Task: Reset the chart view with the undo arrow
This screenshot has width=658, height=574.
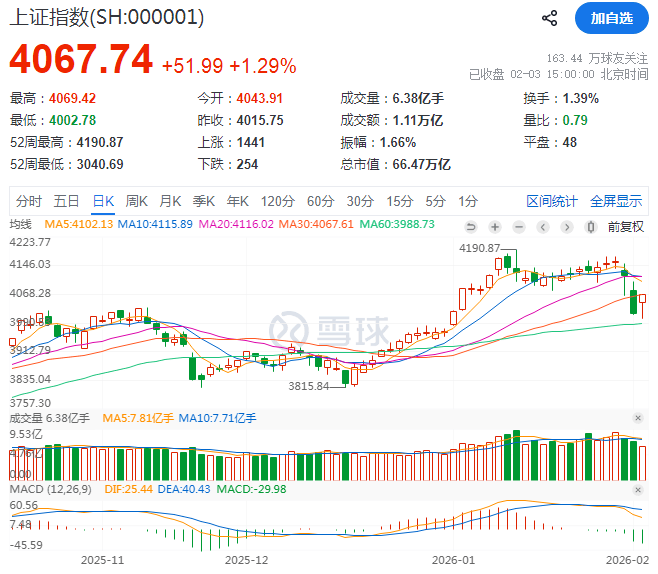Action: pos(472,226)
